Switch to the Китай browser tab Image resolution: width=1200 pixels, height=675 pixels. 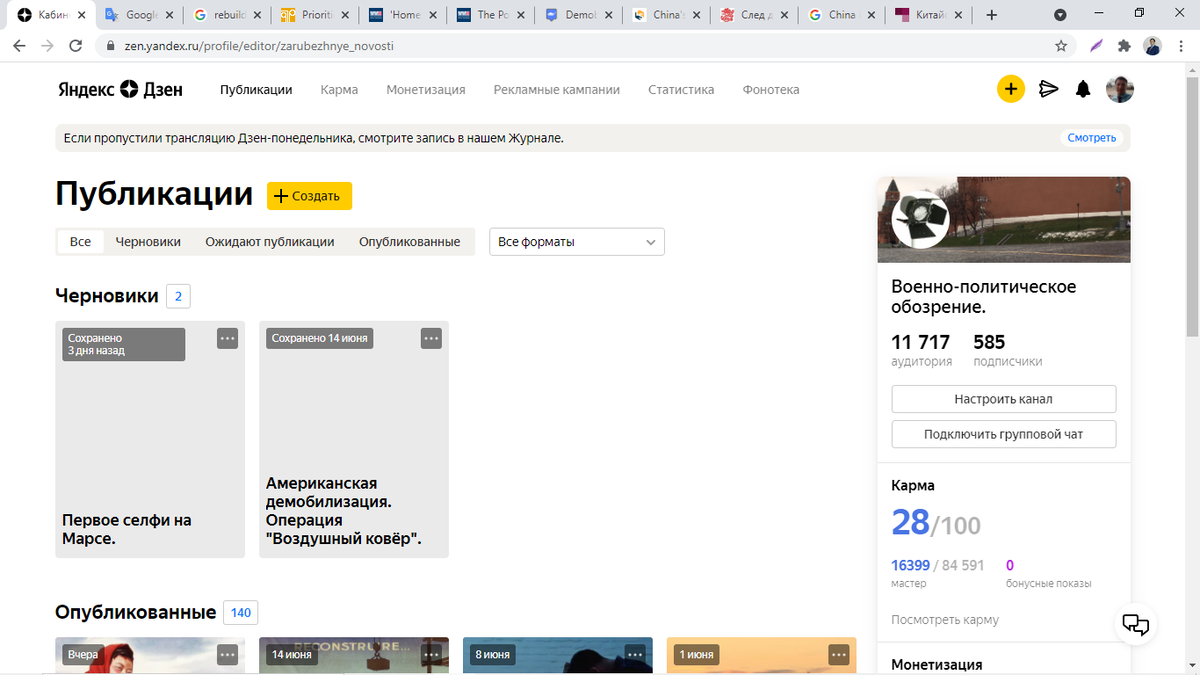point(927,15)
